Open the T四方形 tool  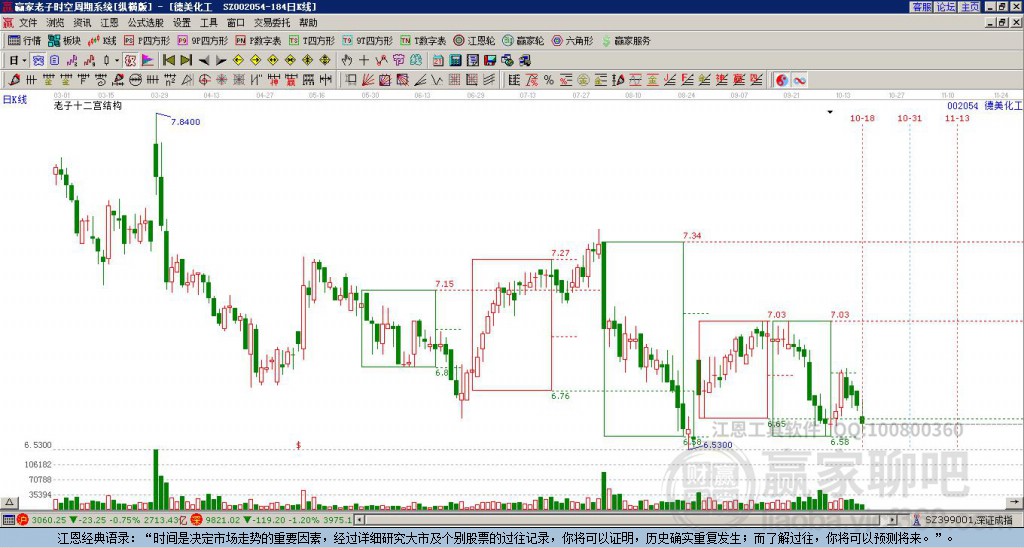312,40
